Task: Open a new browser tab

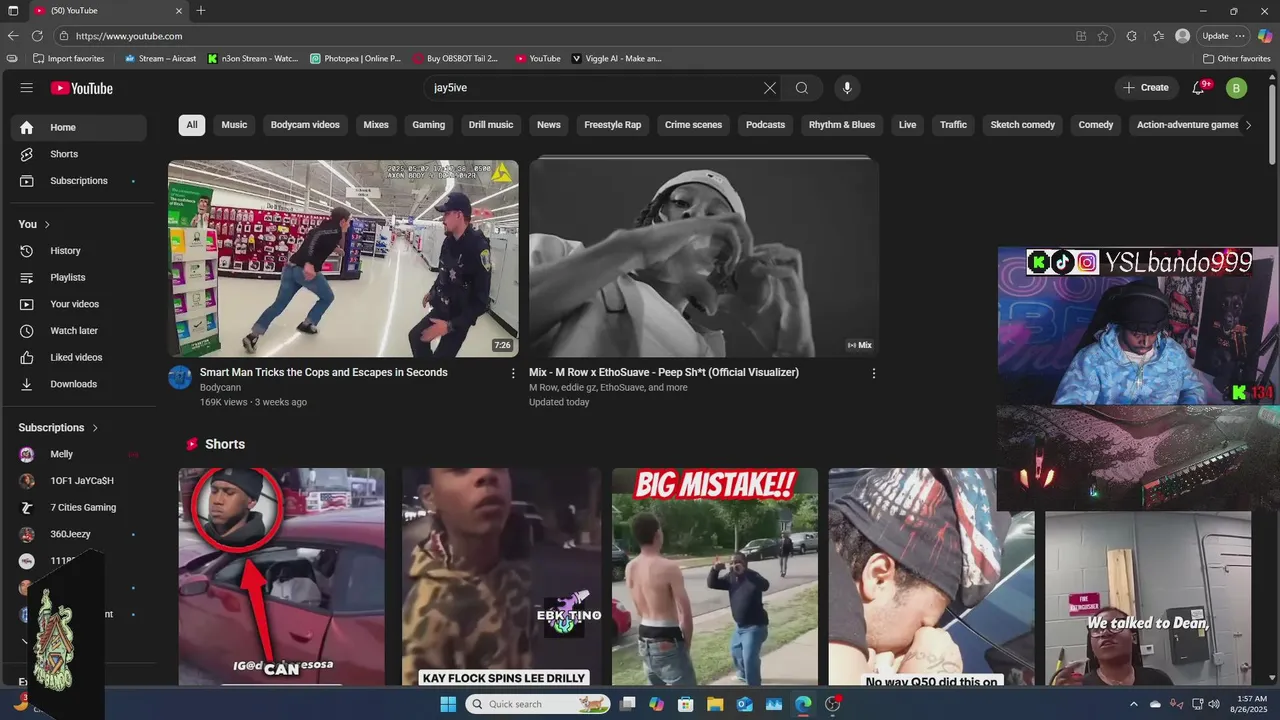Action: tap(201, 11)
